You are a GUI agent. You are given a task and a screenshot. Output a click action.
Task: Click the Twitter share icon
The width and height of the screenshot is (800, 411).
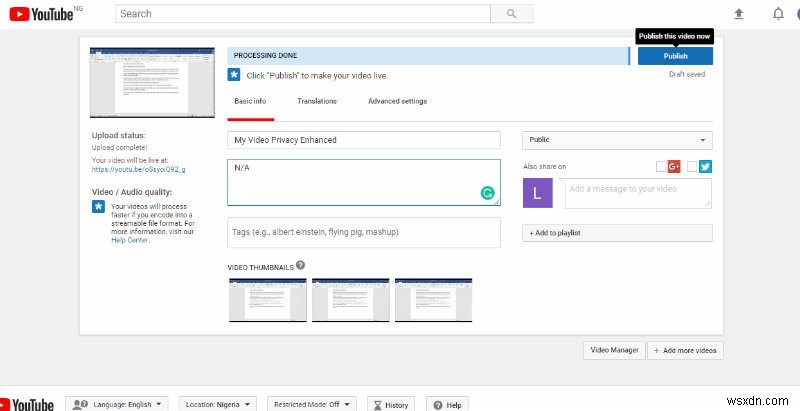[x=706, y=166]
